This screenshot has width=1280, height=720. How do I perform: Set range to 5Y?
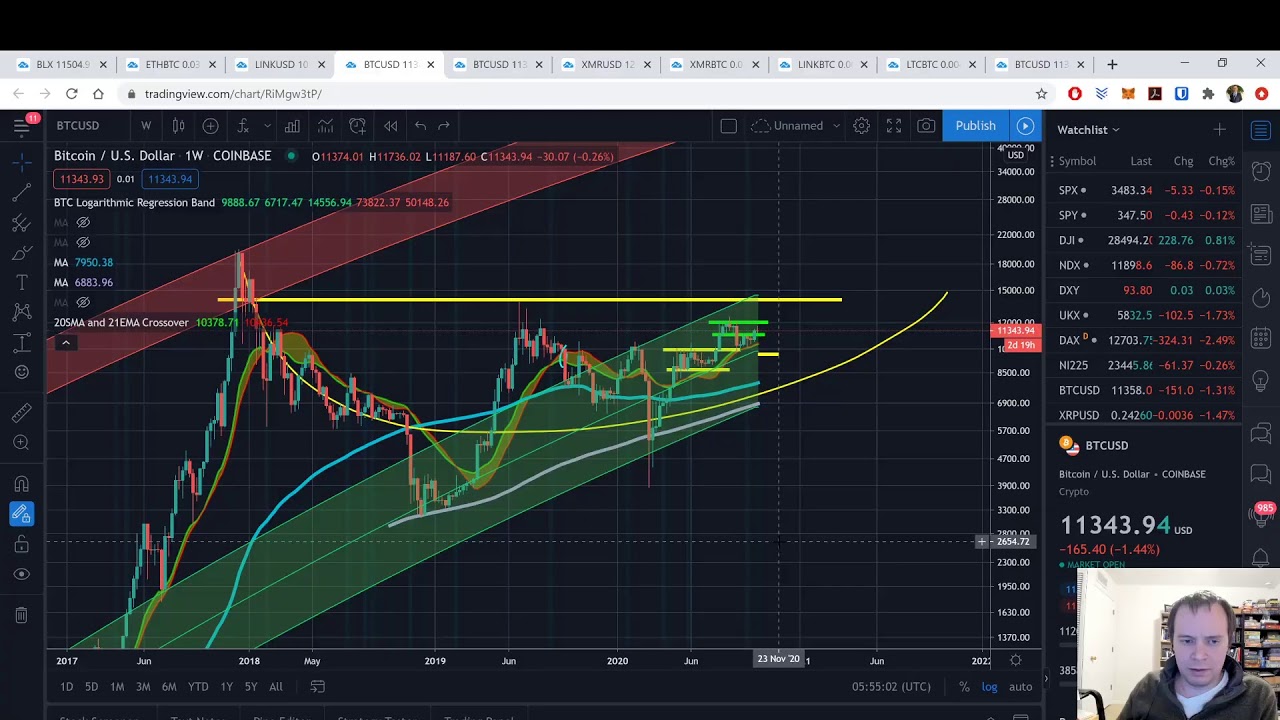[251, 687]
